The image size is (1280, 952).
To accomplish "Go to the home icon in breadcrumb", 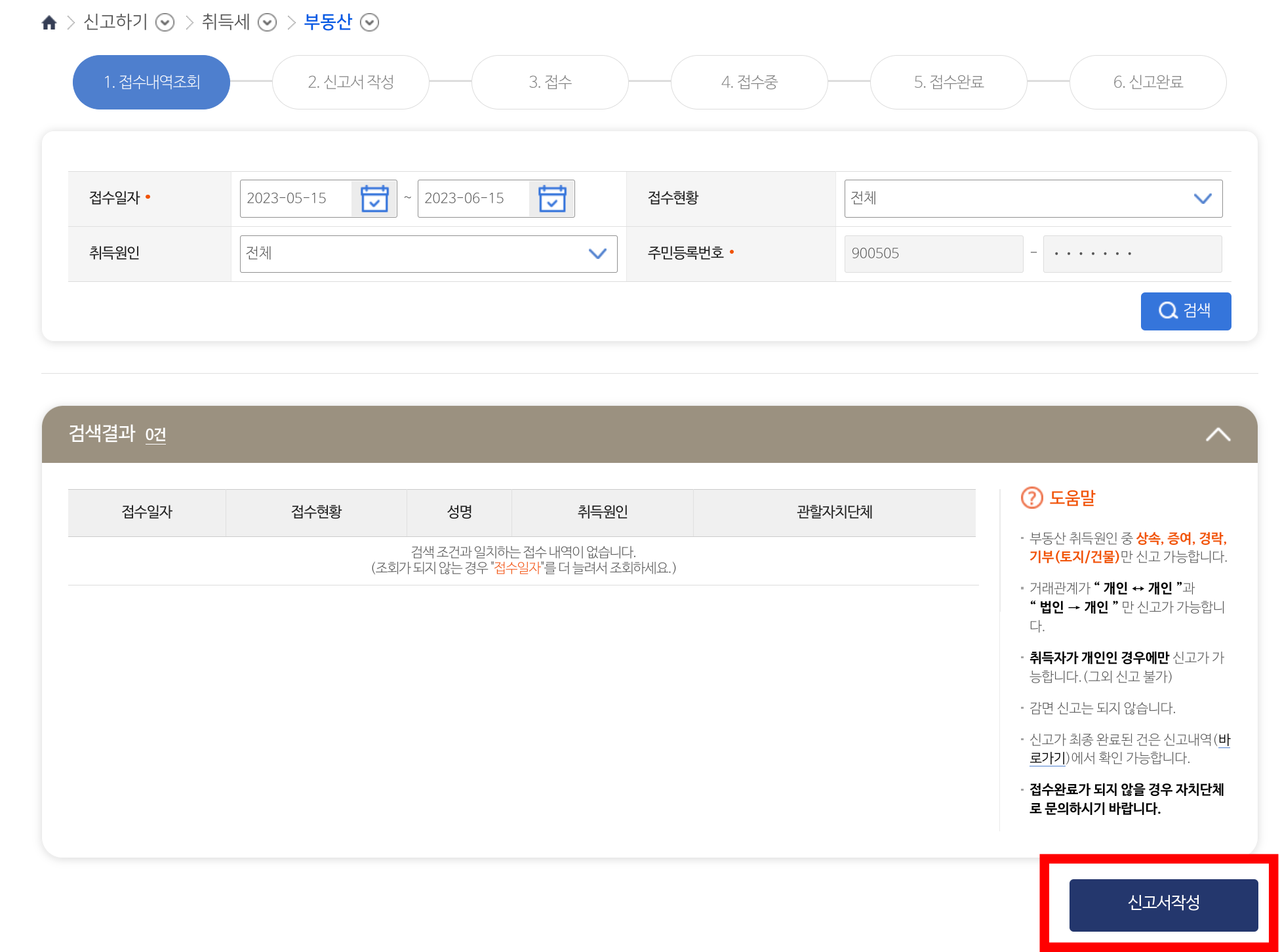I will tap(49, 23).
